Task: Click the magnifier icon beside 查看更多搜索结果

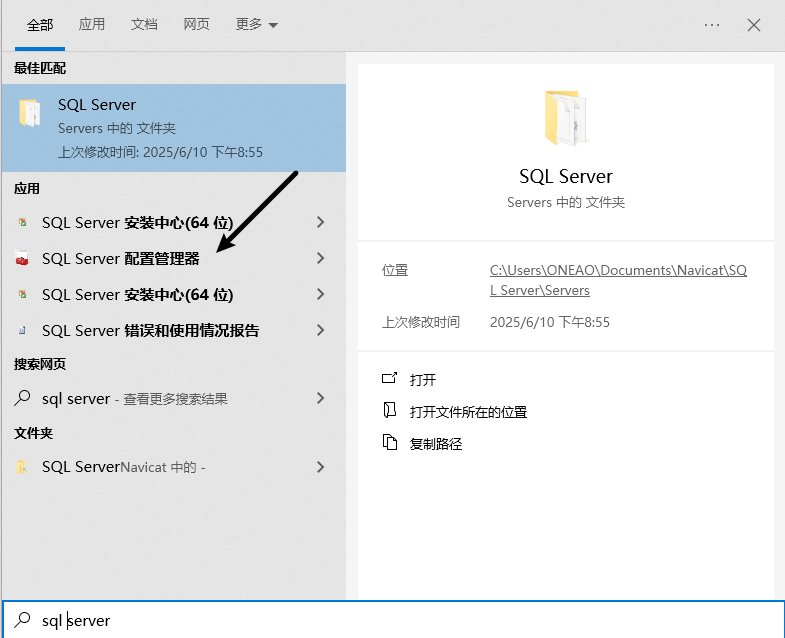Action: tap(22, 398)
